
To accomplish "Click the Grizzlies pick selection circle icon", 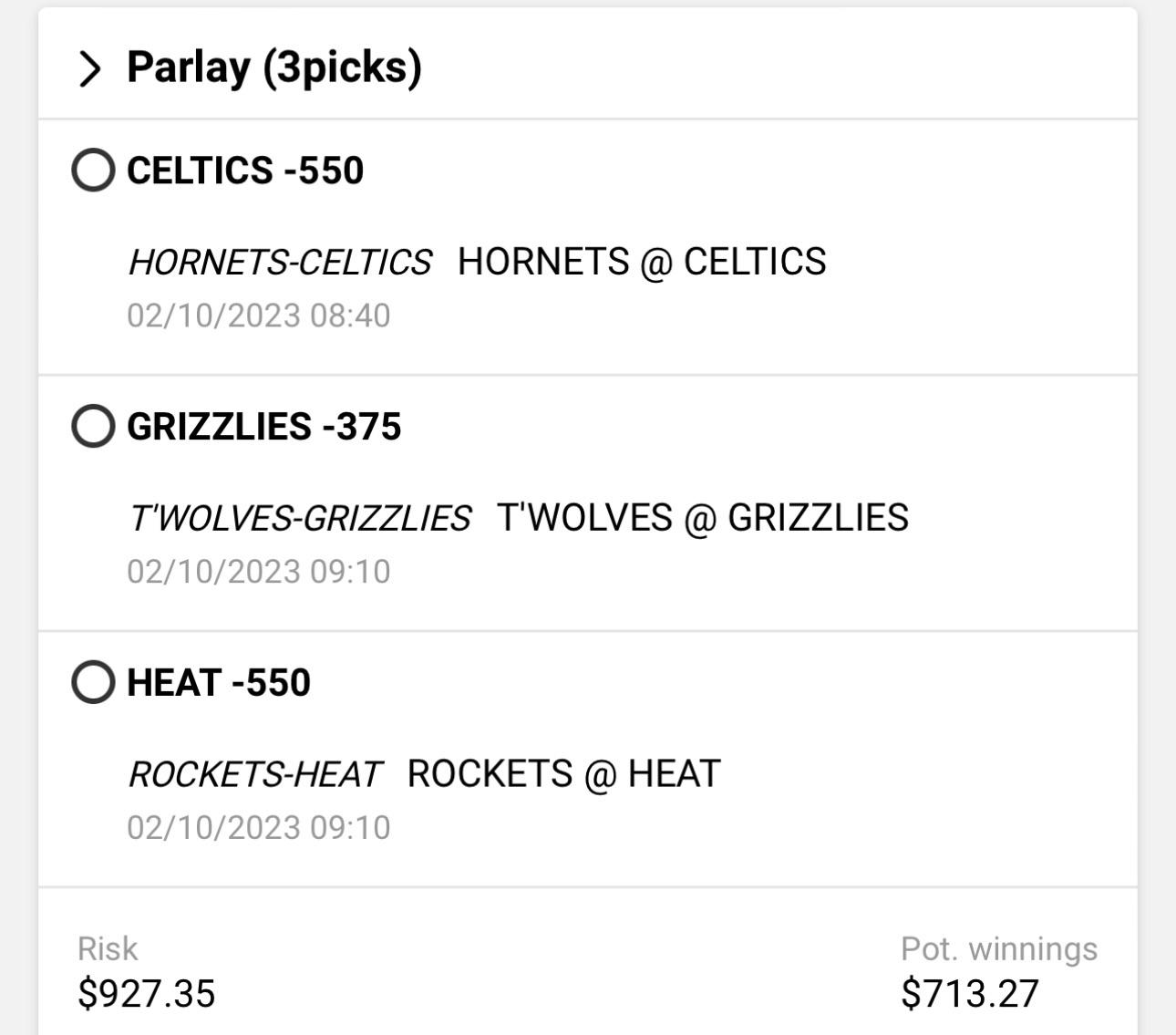I will [94, 426].
